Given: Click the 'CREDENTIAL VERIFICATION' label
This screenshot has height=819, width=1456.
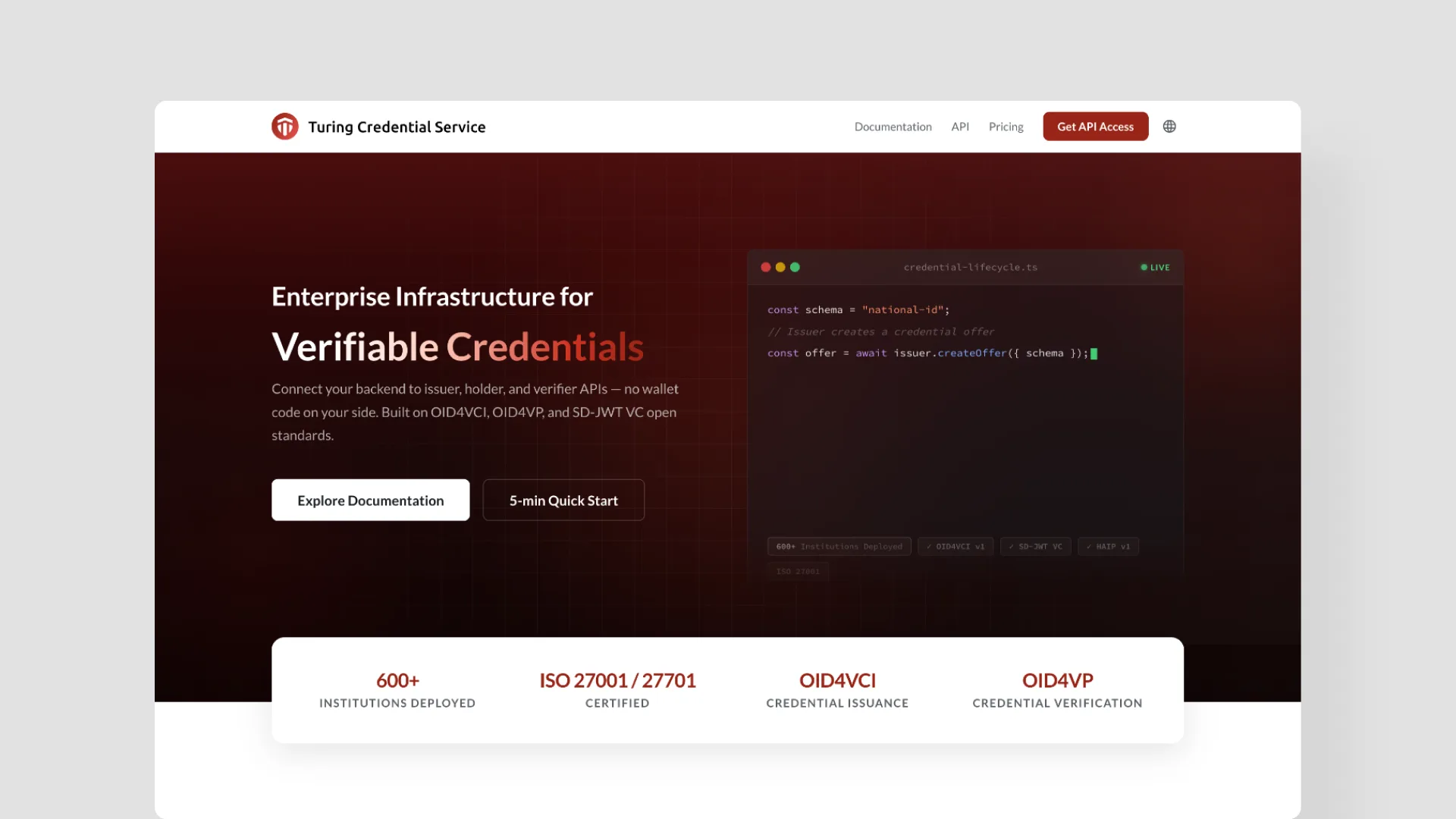Looking at the screenshot, I should pos(1057,704).
